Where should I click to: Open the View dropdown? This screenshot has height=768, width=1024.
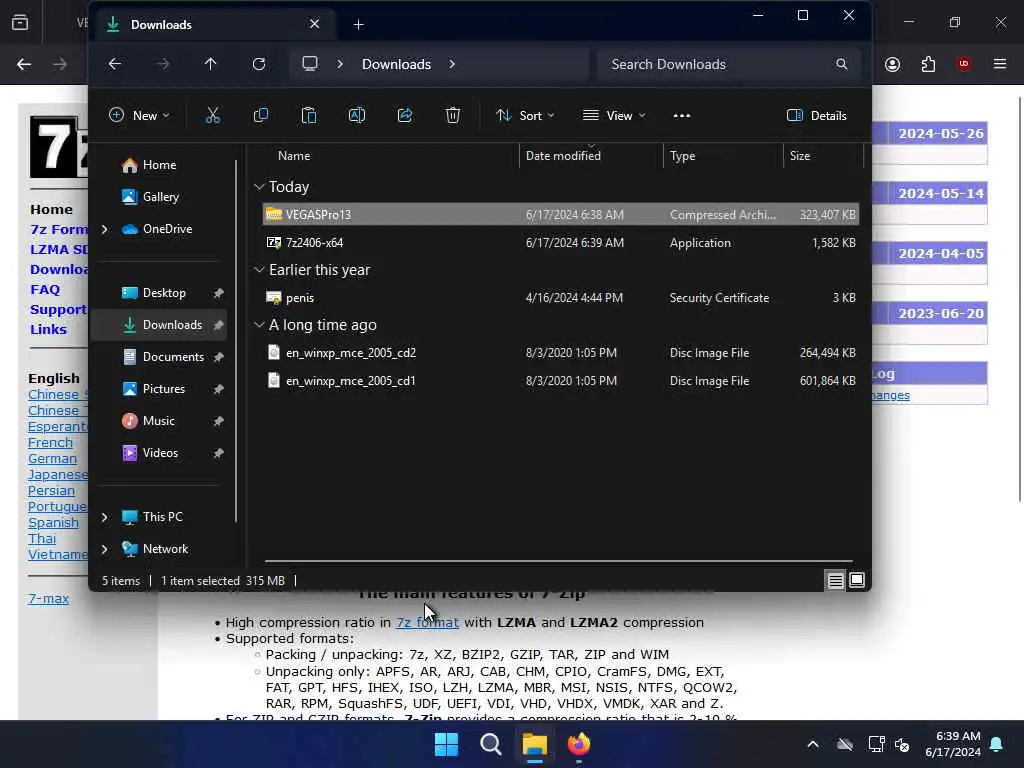(x=614, y=116)
